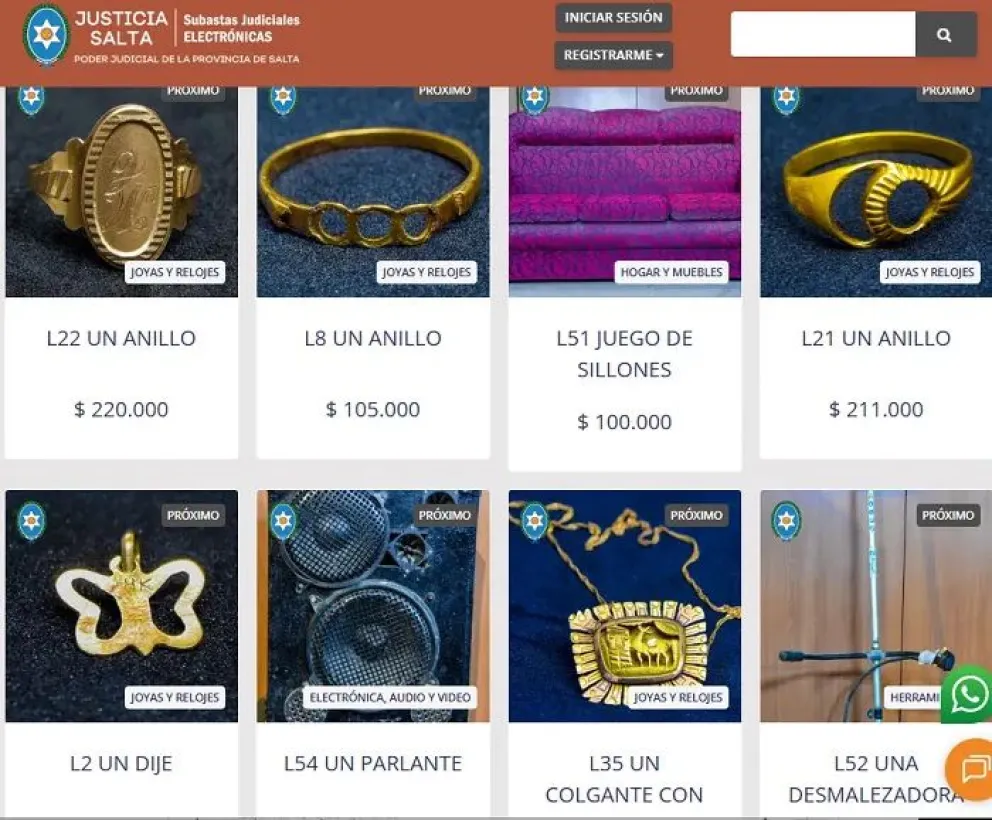Focus the search text field
The image size is (992, 820).
click(823, 35)
